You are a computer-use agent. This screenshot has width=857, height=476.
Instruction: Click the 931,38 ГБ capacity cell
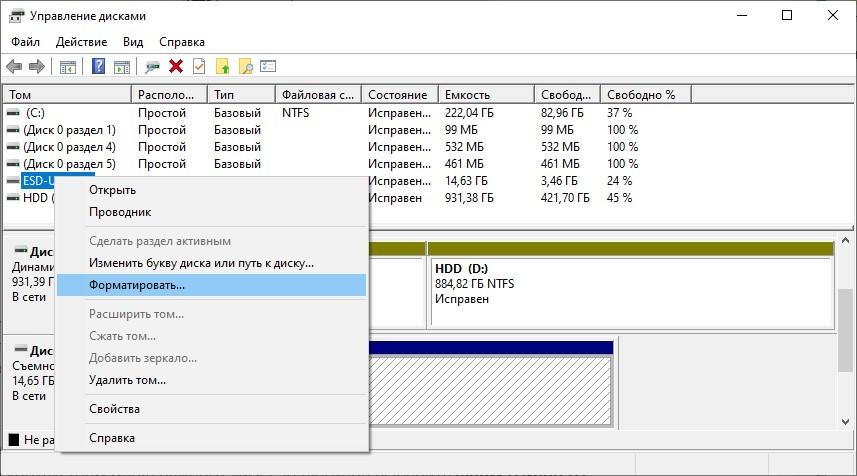tap(469, 197)
